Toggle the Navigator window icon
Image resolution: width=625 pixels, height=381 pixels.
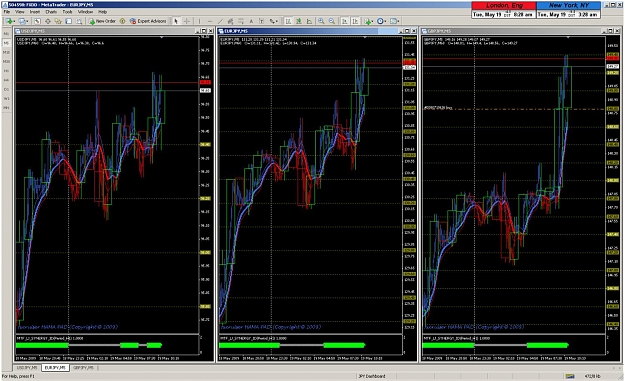58,21
